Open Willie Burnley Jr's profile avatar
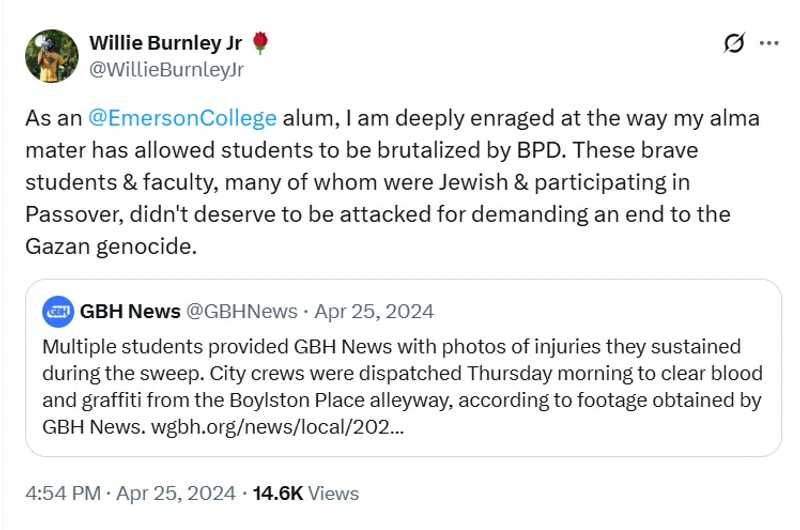The height and width of the screenshot is (530, 800). coord(52,56)
